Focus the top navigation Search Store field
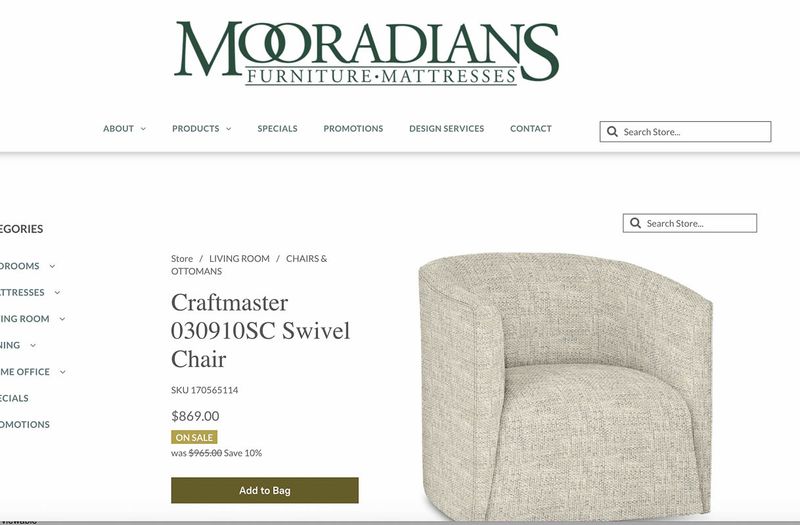Screen dimensions: 800x525 [x=685, y=132]
